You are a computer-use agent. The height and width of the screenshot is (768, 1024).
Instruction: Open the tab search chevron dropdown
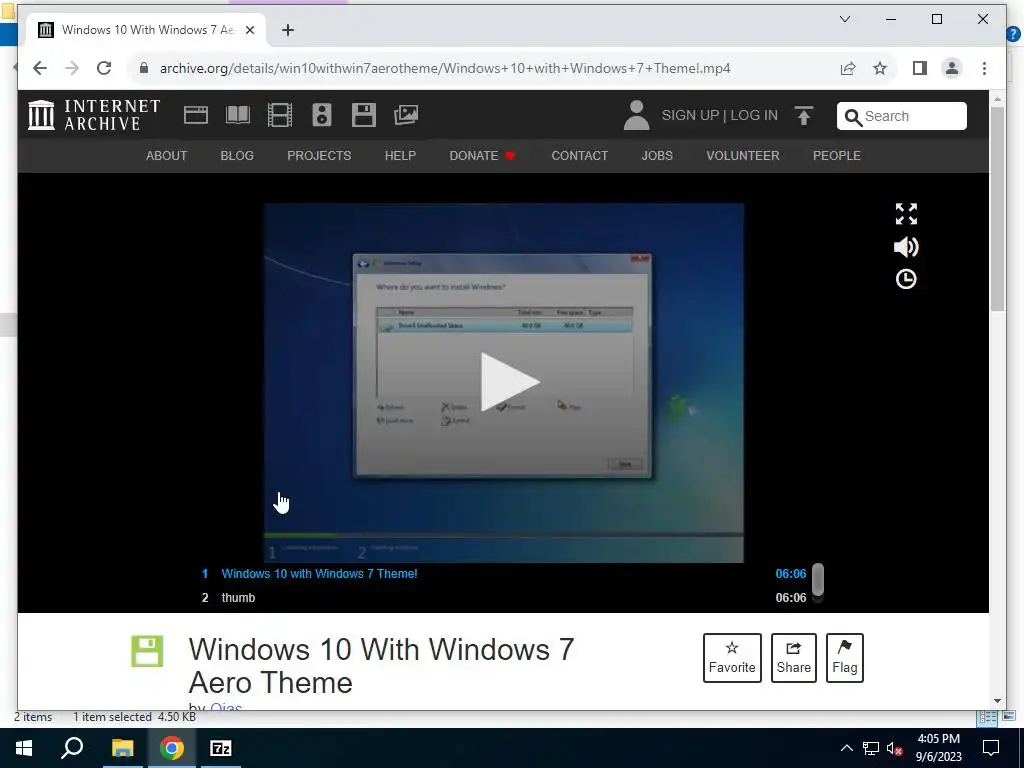click(x=844, y=19)
